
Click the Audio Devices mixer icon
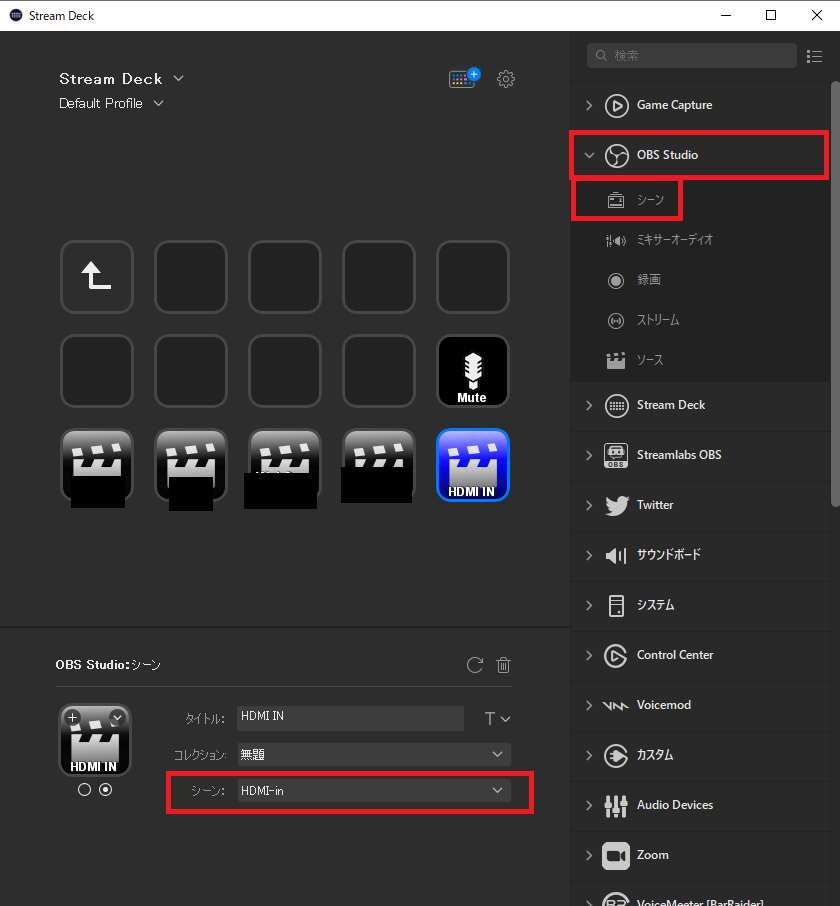(616, 806)
